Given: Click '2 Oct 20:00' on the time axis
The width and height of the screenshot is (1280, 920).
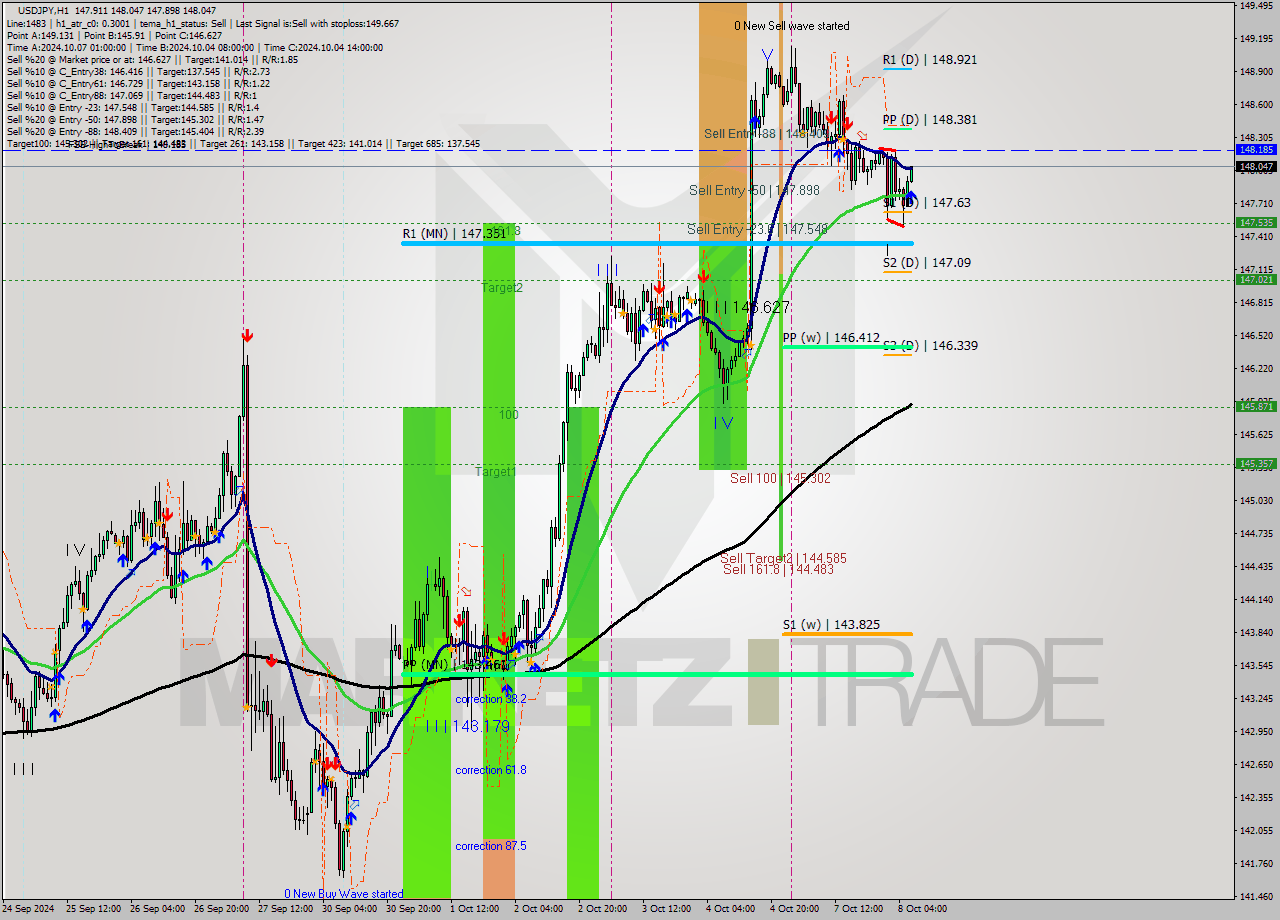Looking at the screenshot, I should [x=603, y=909].
